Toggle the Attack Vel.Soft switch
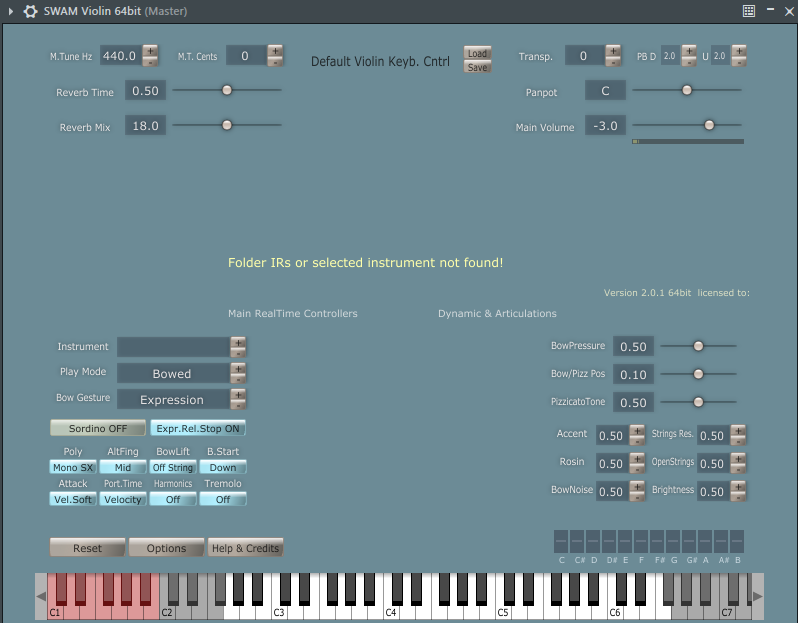 tap(73, 499)
